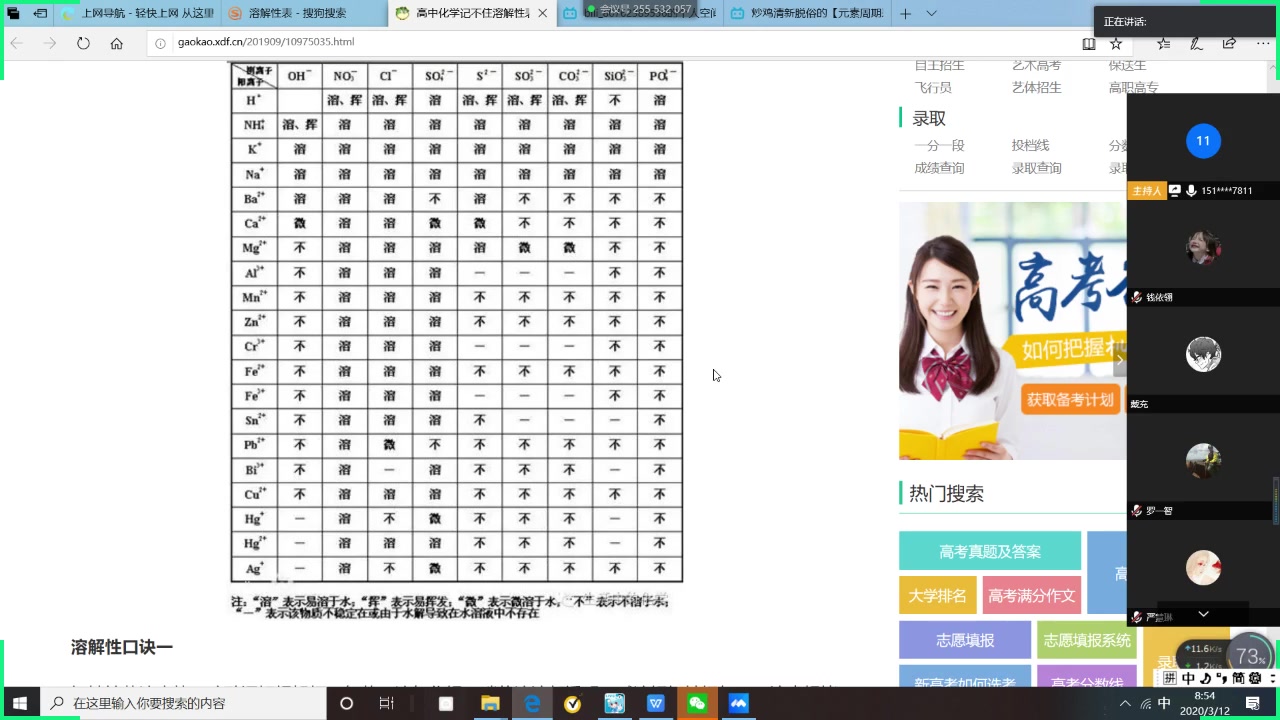Open the yellow checkmark app in taskbar

pos(573,704)
